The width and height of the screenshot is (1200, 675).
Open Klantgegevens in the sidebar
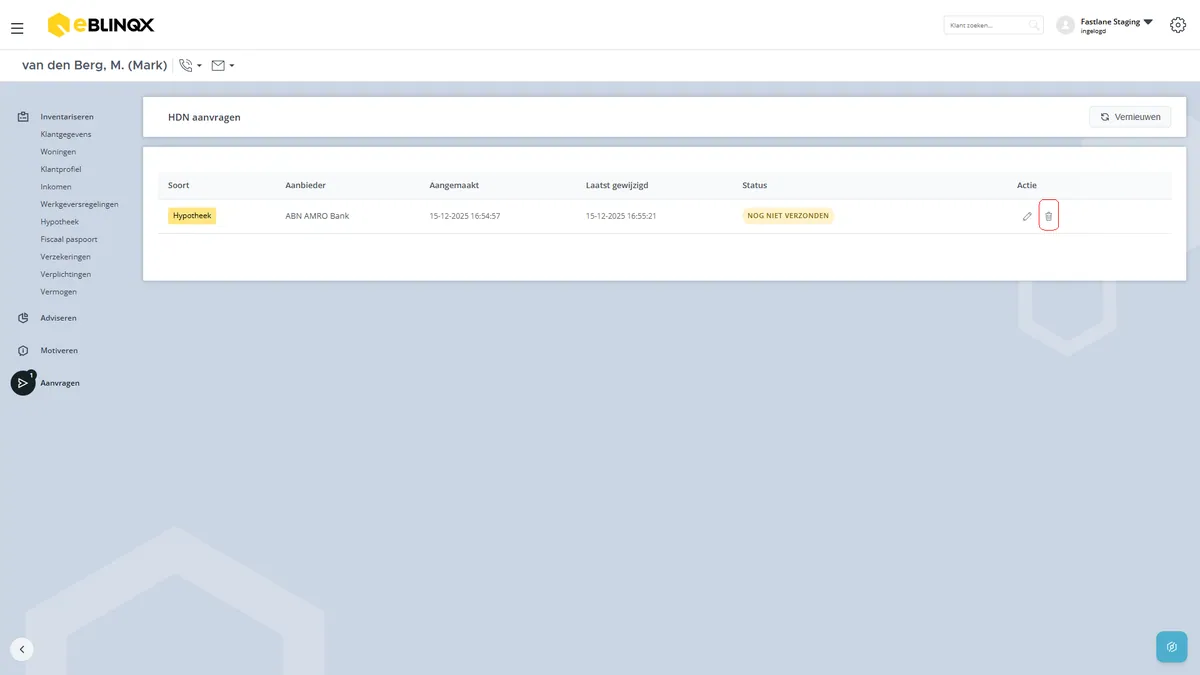click(66, 134)
